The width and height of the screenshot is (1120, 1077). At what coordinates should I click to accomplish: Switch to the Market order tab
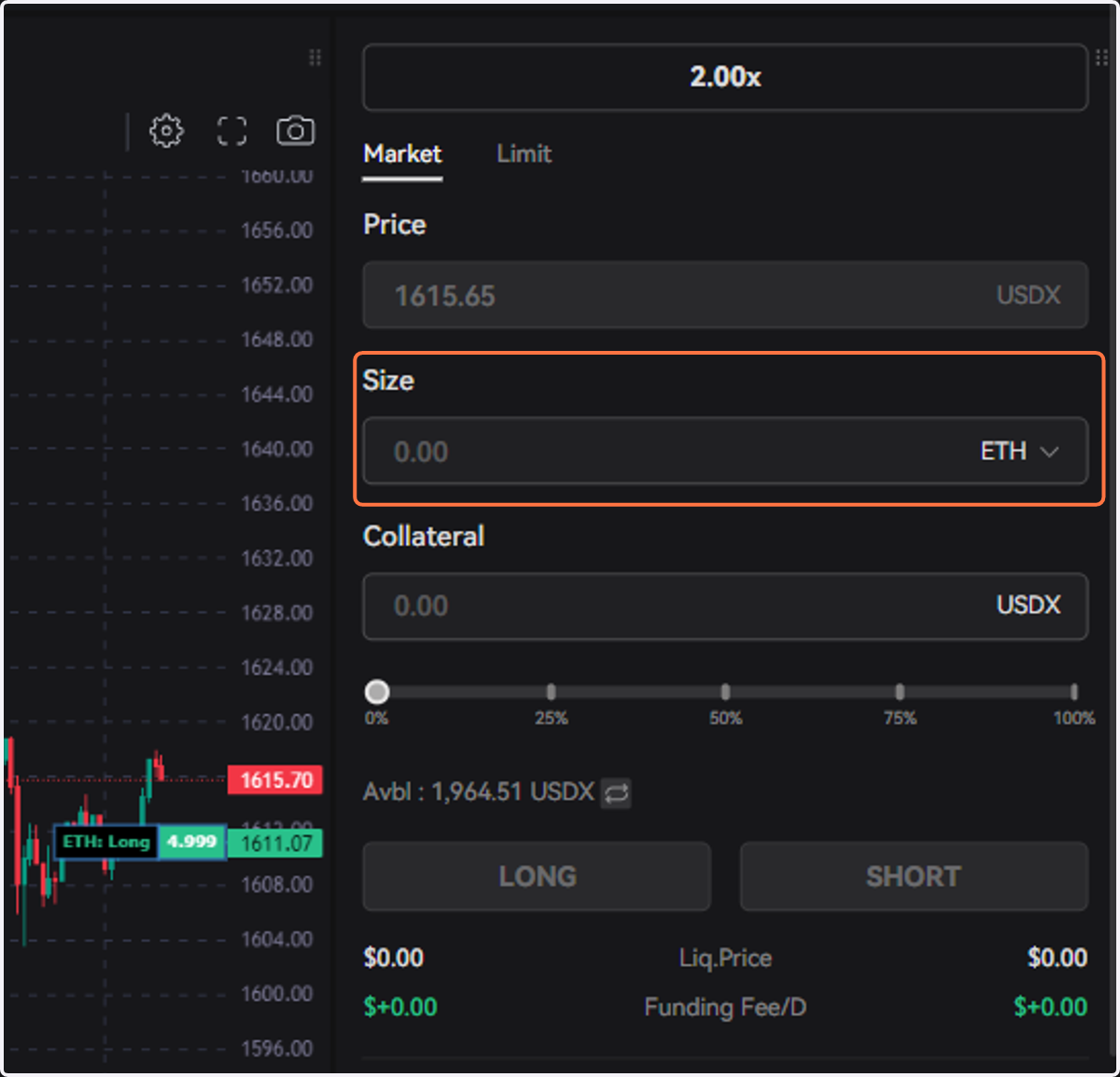[402, 154]
